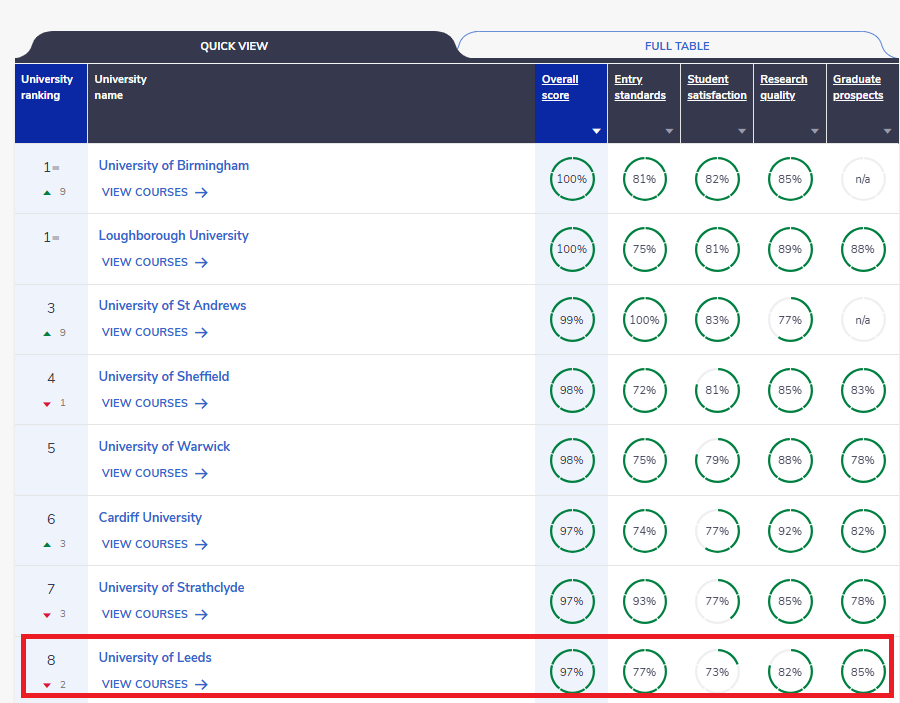Click Birmingham's 100% overall score circle

(x=572, y=179)
